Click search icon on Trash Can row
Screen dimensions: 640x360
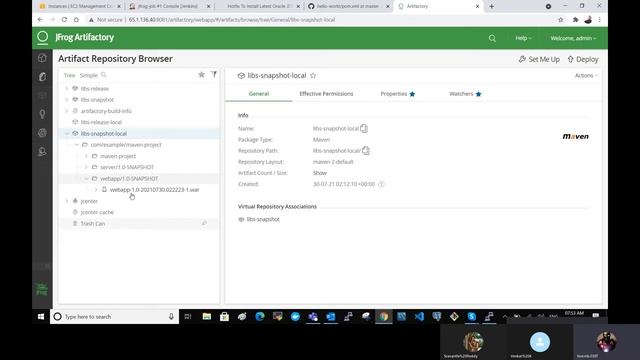point(204,223)
